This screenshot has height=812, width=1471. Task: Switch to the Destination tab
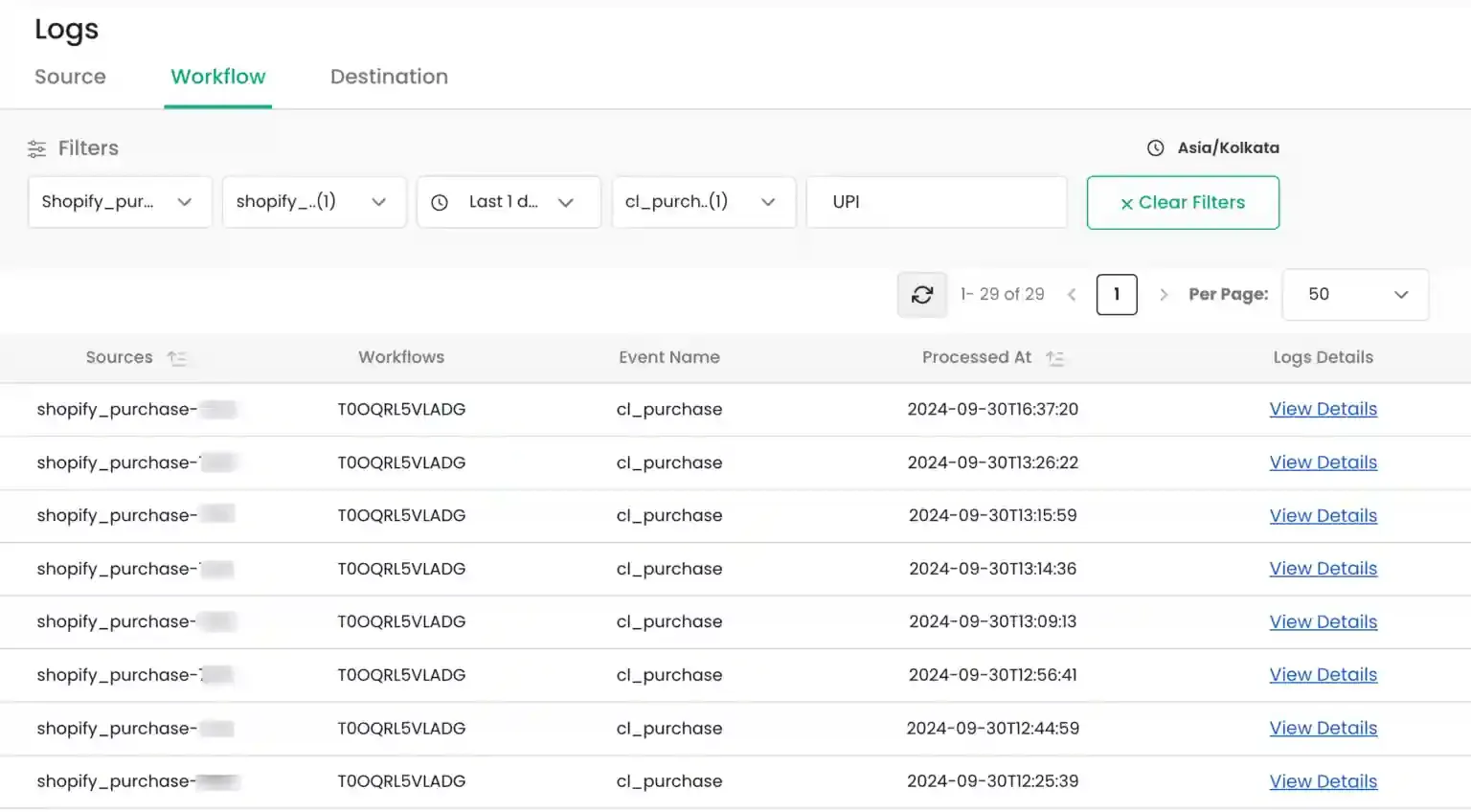point(389,77)
